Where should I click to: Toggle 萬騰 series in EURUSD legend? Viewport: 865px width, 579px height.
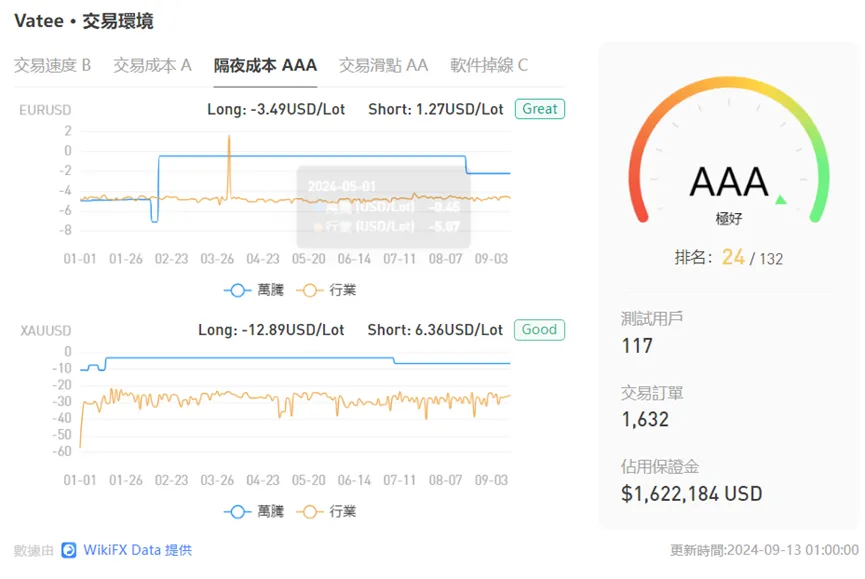point(254,290)
